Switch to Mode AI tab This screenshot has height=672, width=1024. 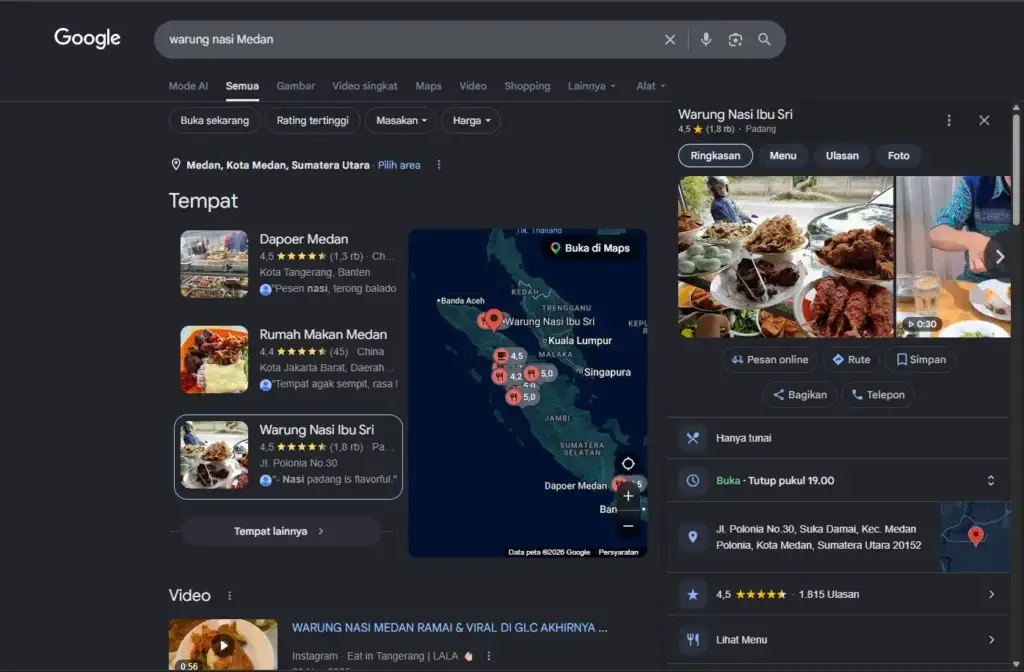point(188,86)
